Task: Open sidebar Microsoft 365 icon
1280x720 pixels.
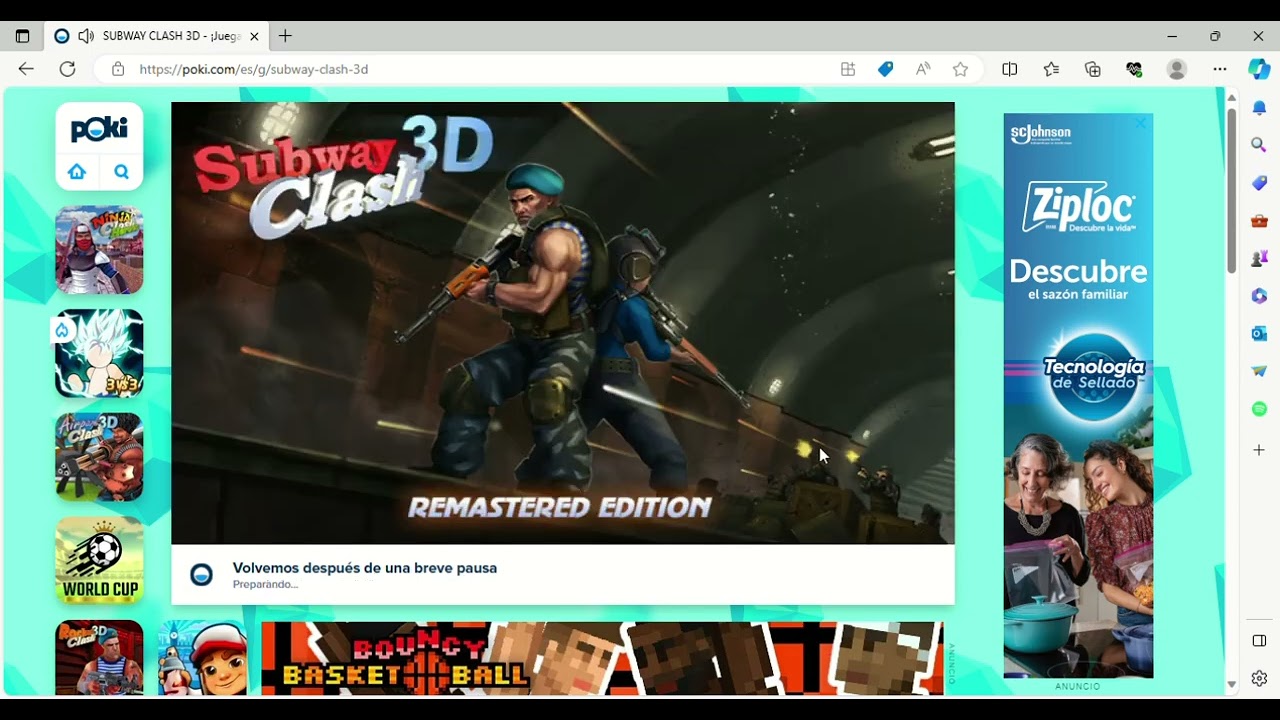Action: (1259, 296)
